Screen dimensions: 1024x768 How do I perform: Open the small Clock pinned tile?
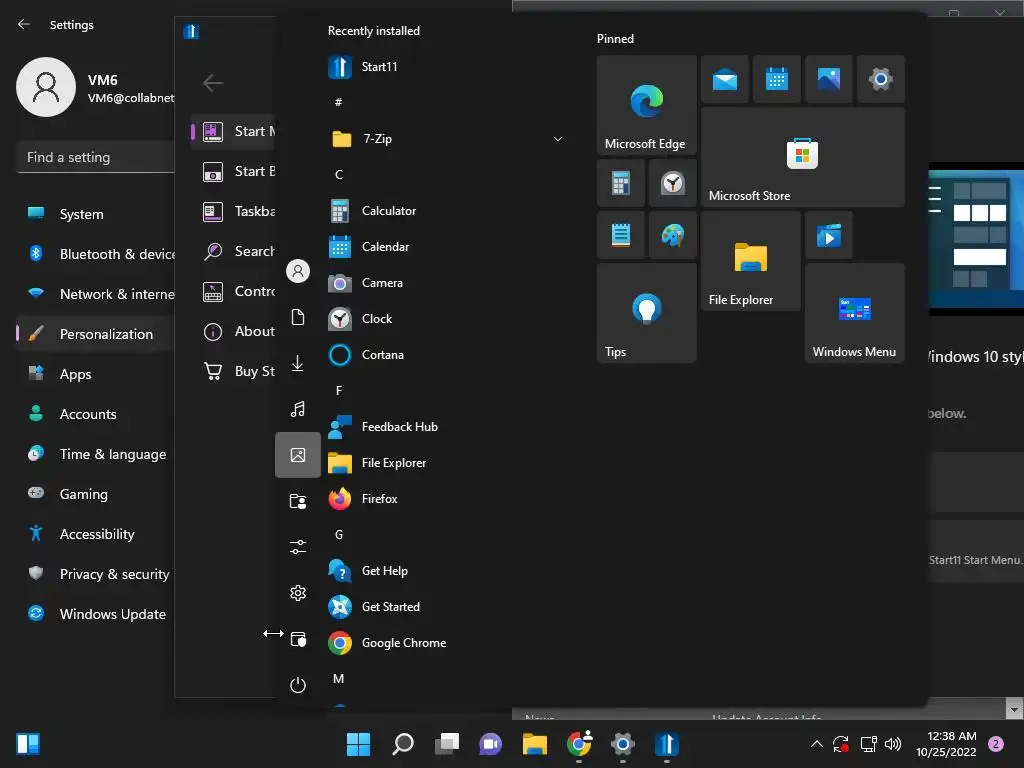(x=673, y=183)
